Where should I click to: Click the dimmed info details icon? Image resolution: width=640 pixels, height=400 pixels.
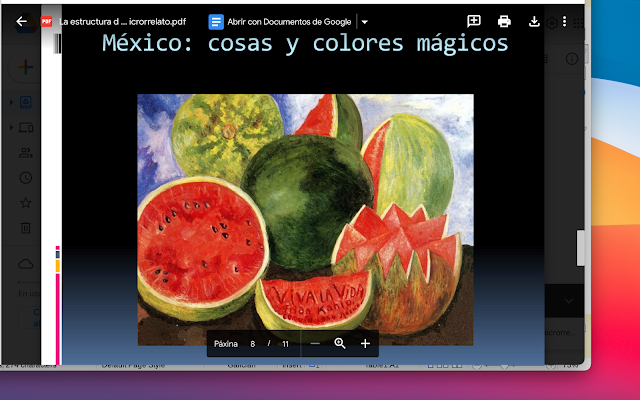point(572,59)
